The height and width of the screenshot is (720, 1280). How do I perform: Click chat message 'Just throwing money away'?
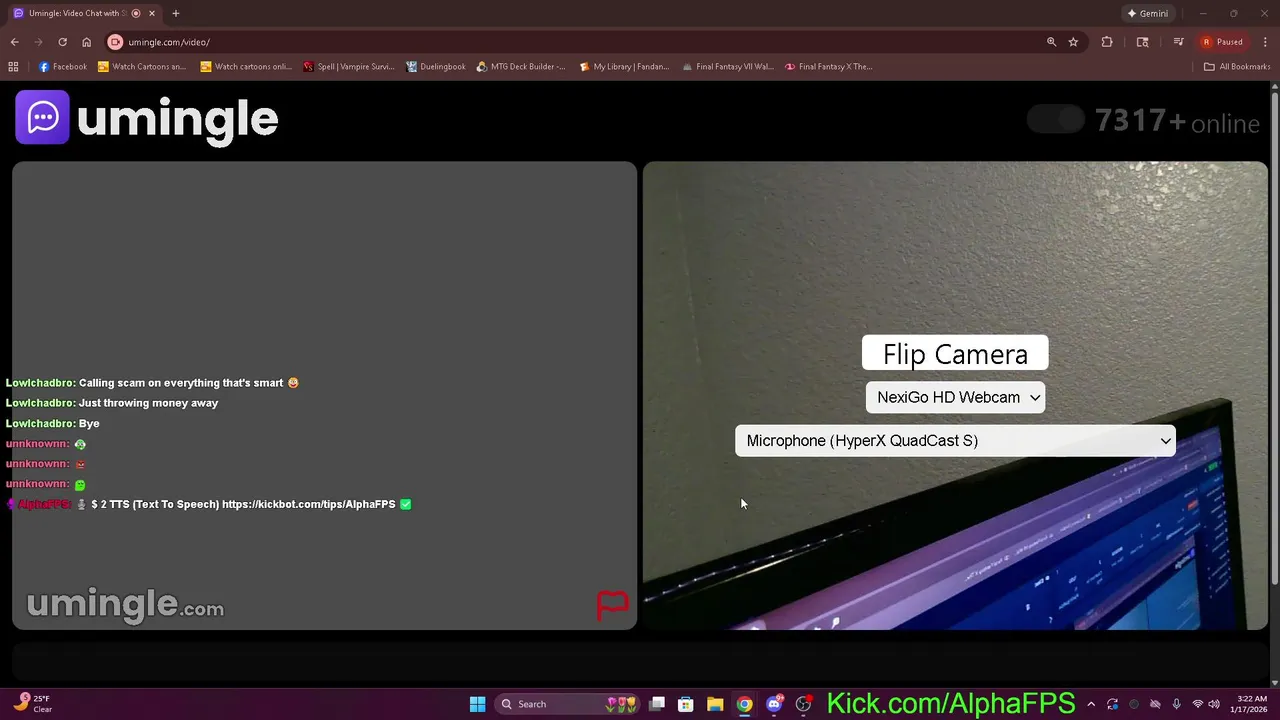[148, 403]
